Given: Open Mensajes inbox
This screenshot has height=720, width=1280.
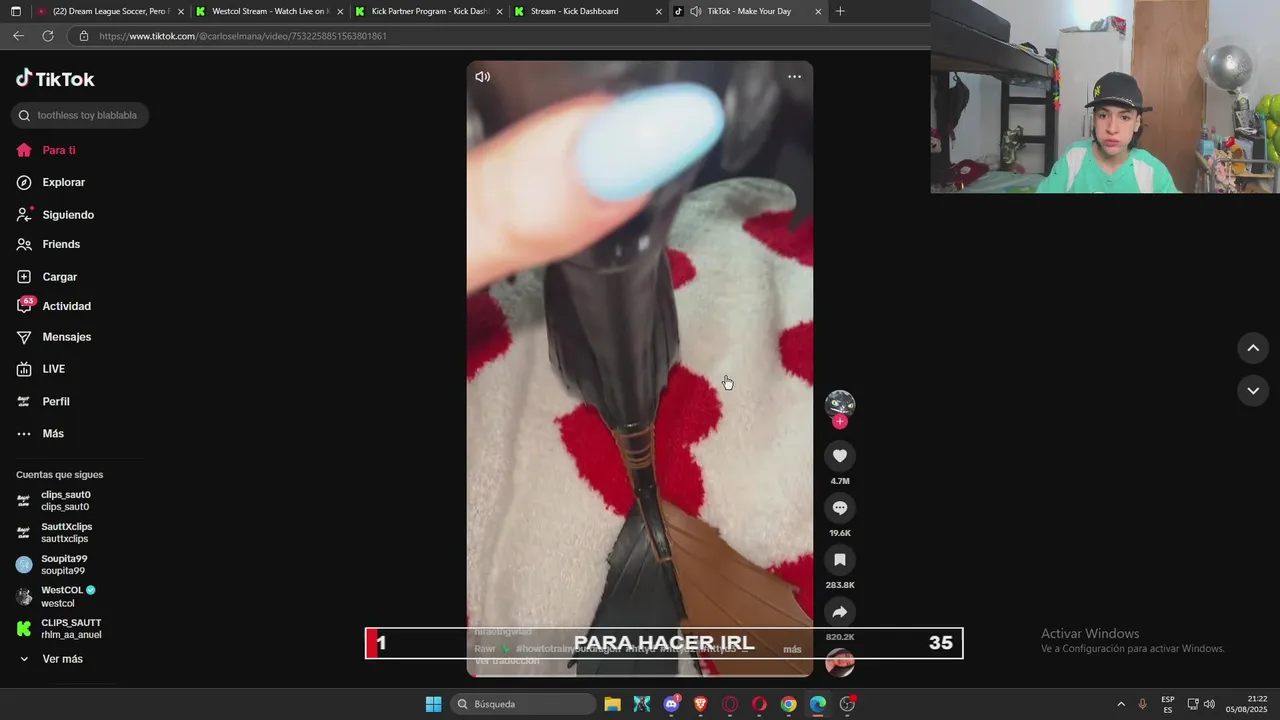Looking at the screenshot, I should pos(54,337).
